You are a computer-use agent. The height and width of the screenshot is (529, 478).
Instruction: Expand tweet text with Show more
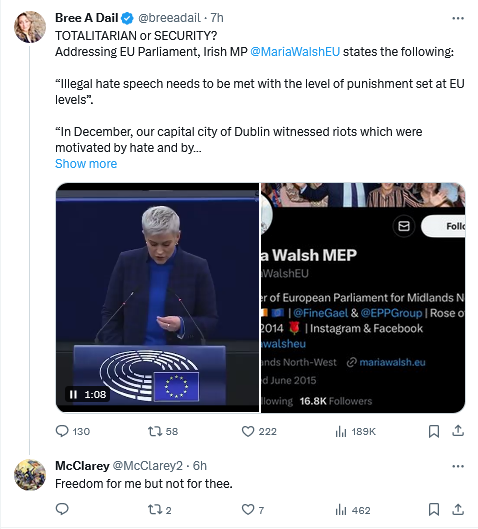86,164
